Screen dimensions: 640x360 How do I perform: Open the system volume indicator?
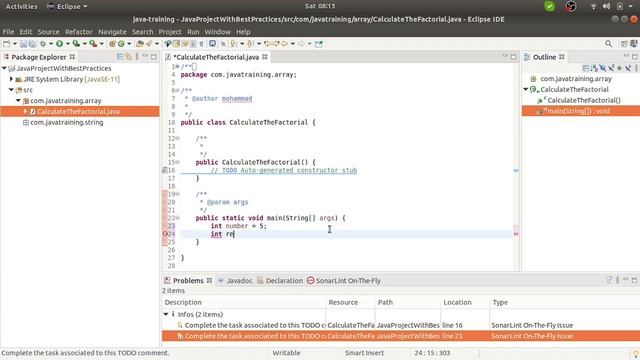(x=607, y=6)
